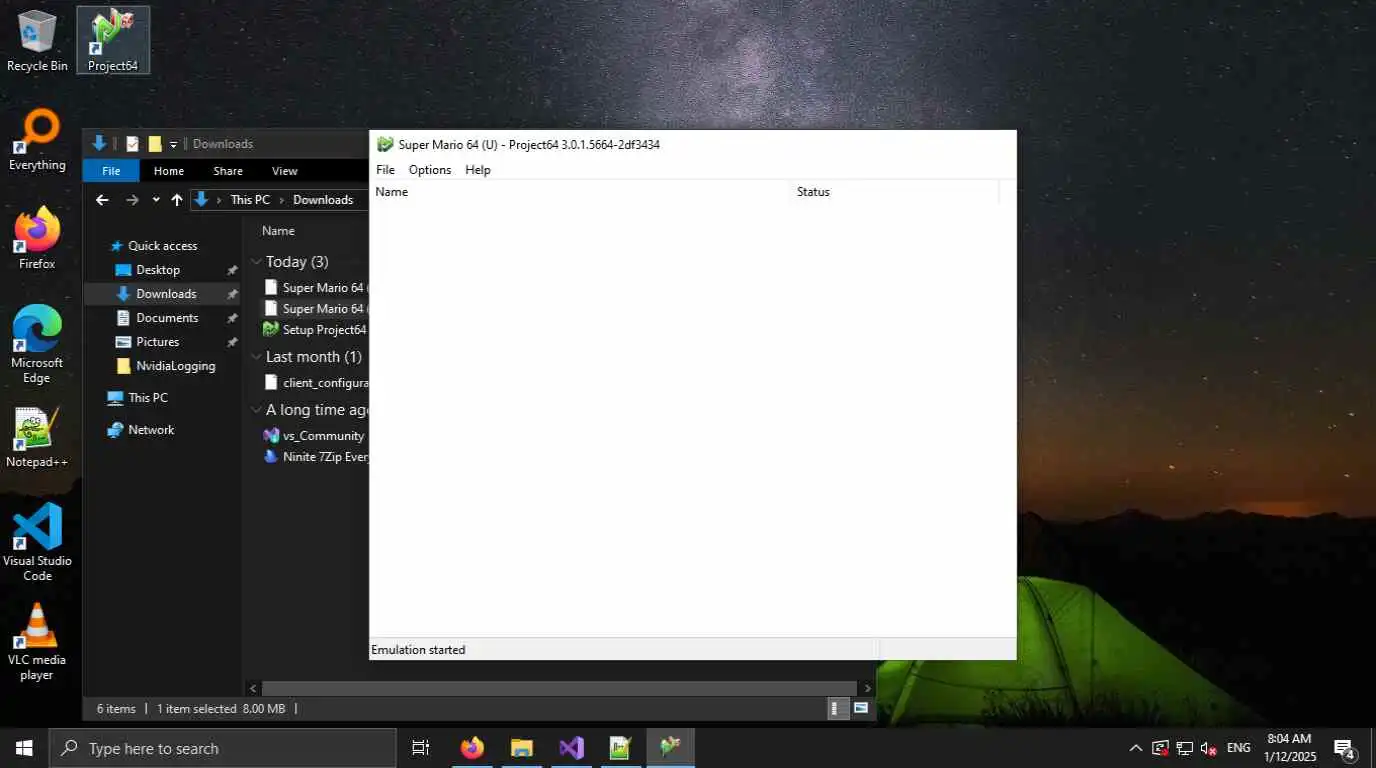
Task: Open Task View from taskbar
Action: click(421, 748)
